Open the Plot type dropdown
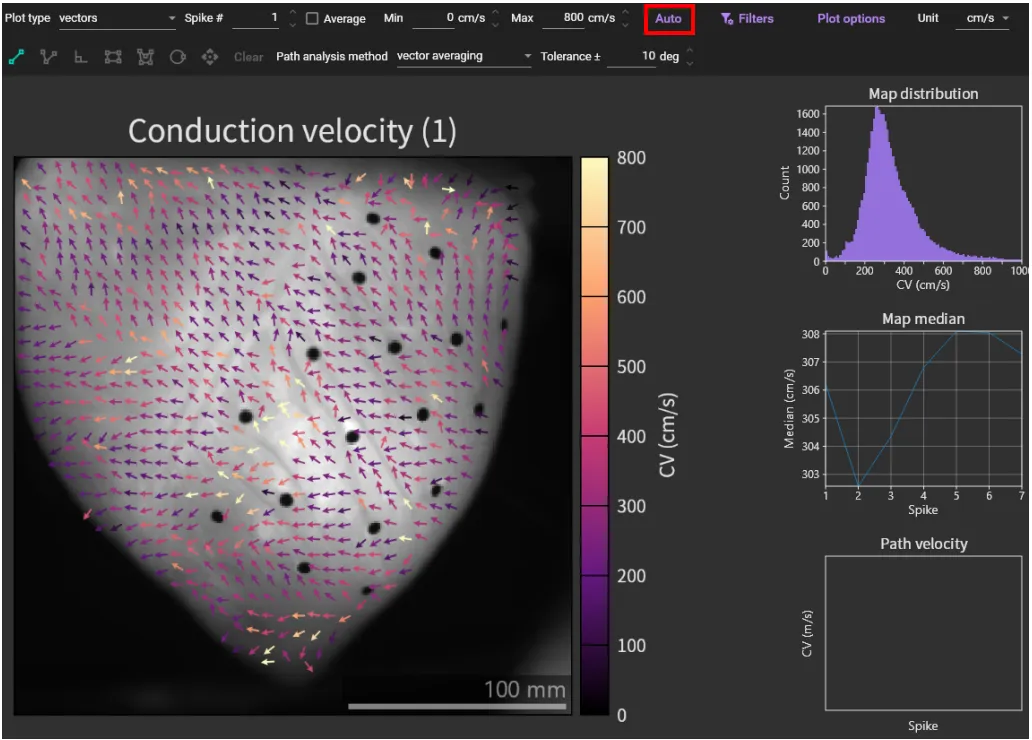 116,19
